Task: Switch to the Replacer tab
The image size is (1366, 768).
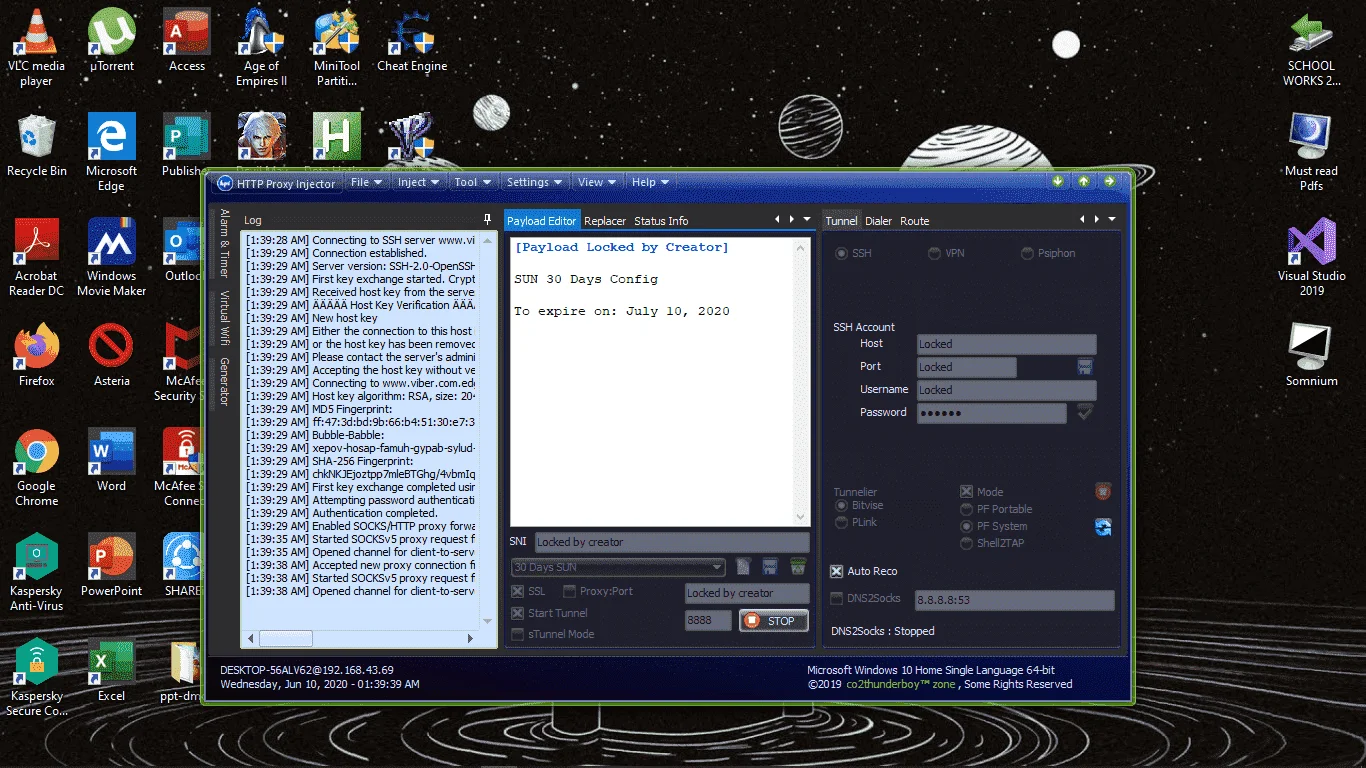Action: pyautogui.click(x=605, y=221)
